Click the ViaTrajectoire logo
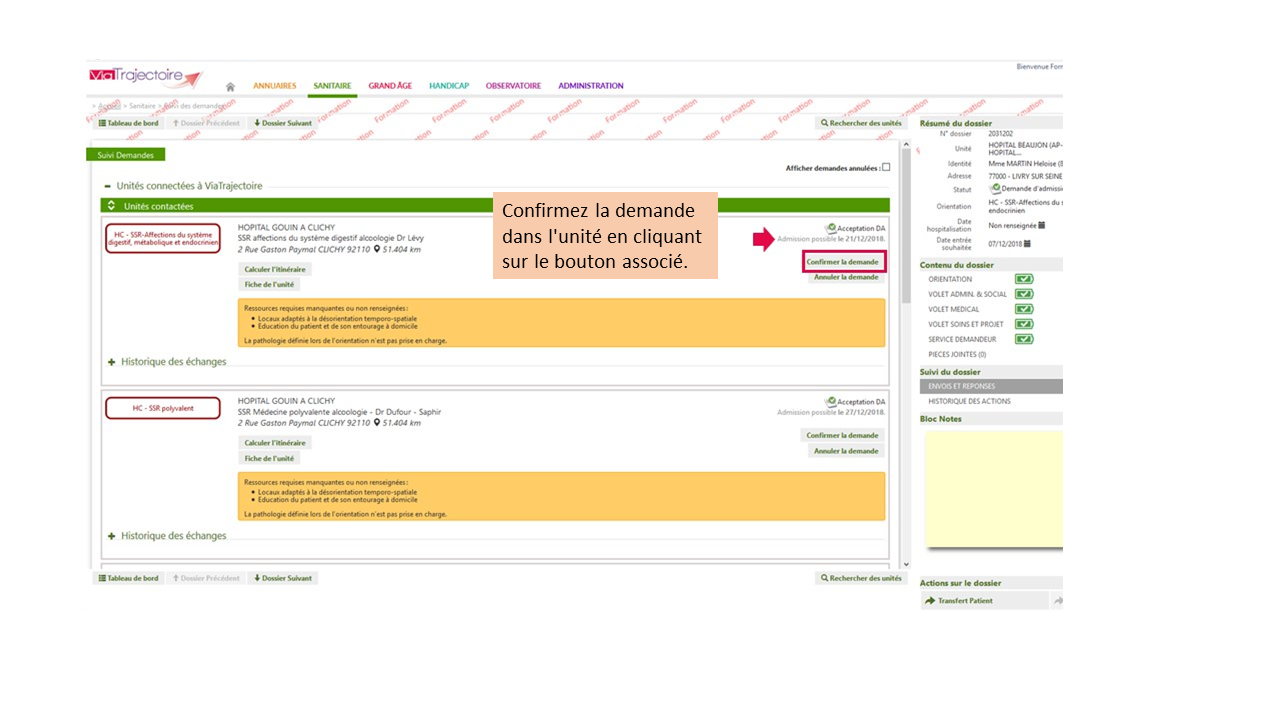 coord(144,77)
